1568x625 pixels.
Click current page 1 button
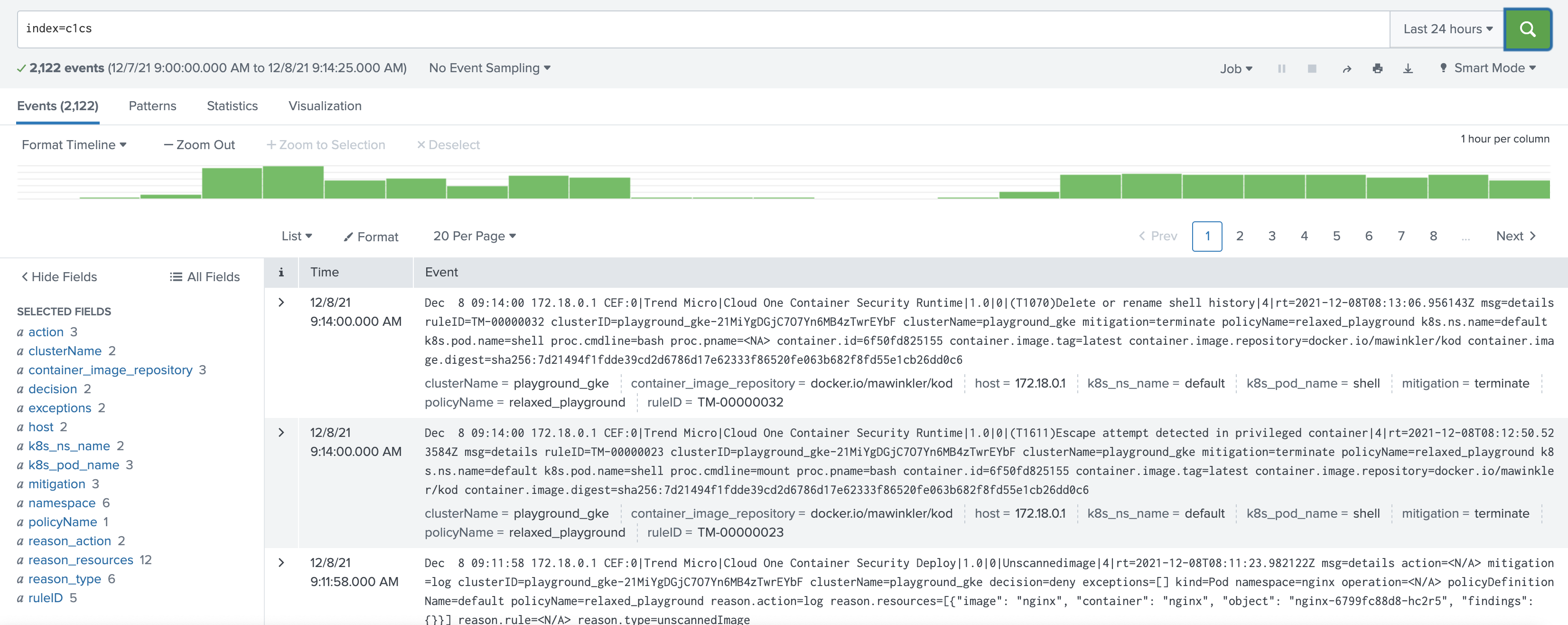1206,237
